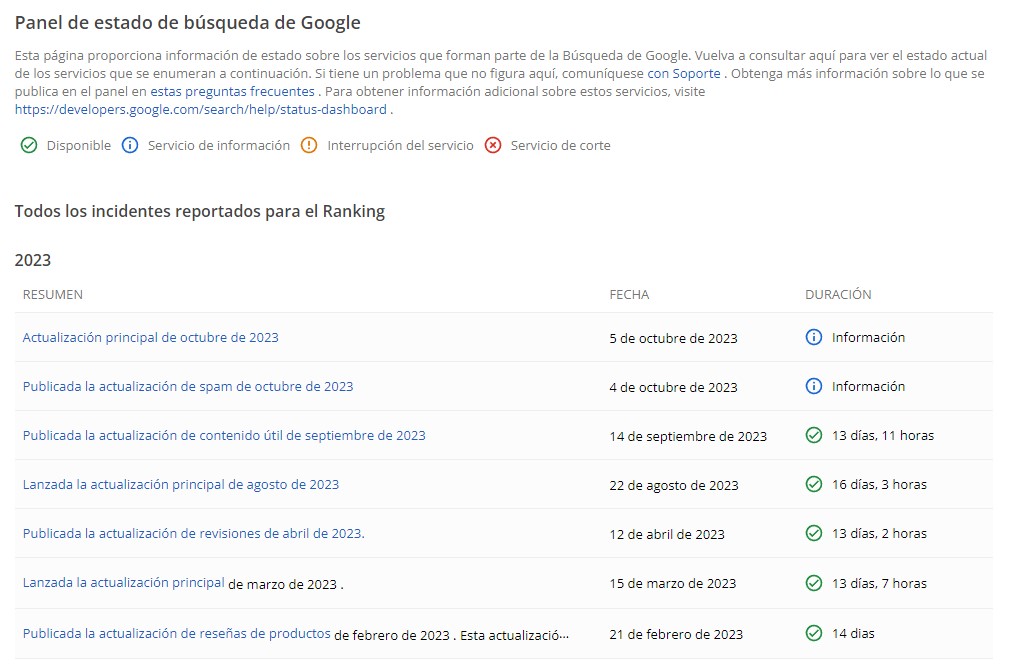Click the 2023 year heading

[x=33, y=260]
